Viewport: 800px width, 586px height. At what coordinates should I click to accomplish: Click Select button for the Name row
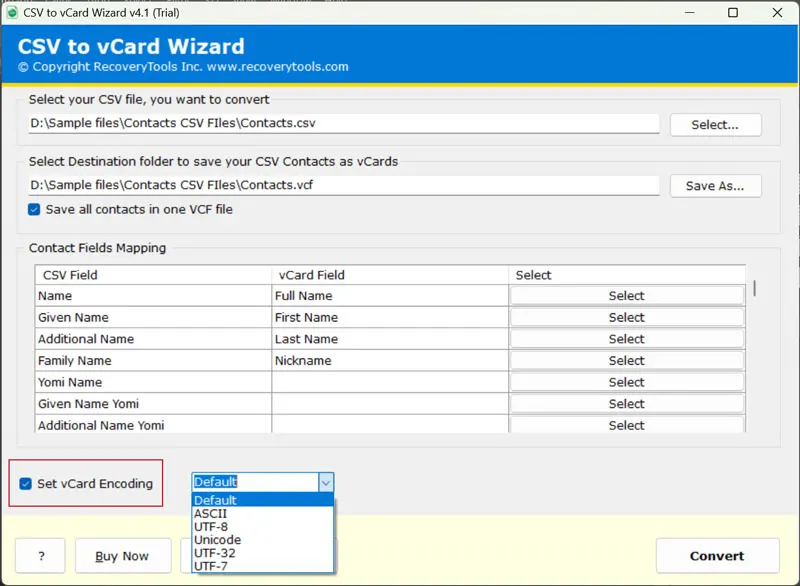point(627,296)
